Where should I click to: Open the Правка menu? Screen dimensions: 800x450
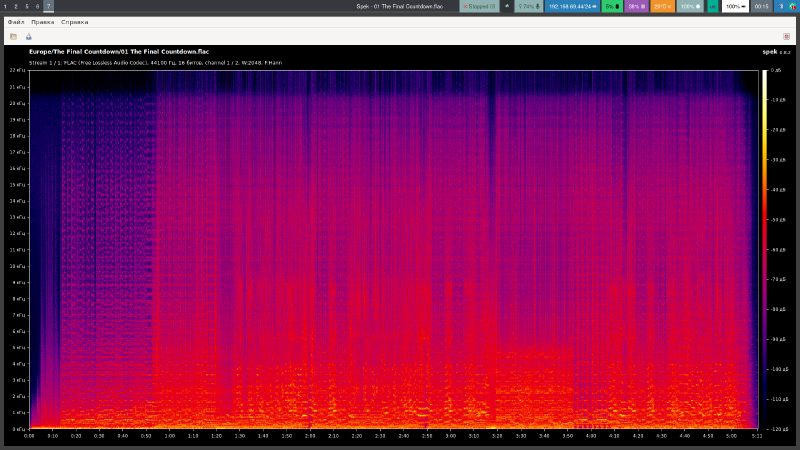click(43, 21)
